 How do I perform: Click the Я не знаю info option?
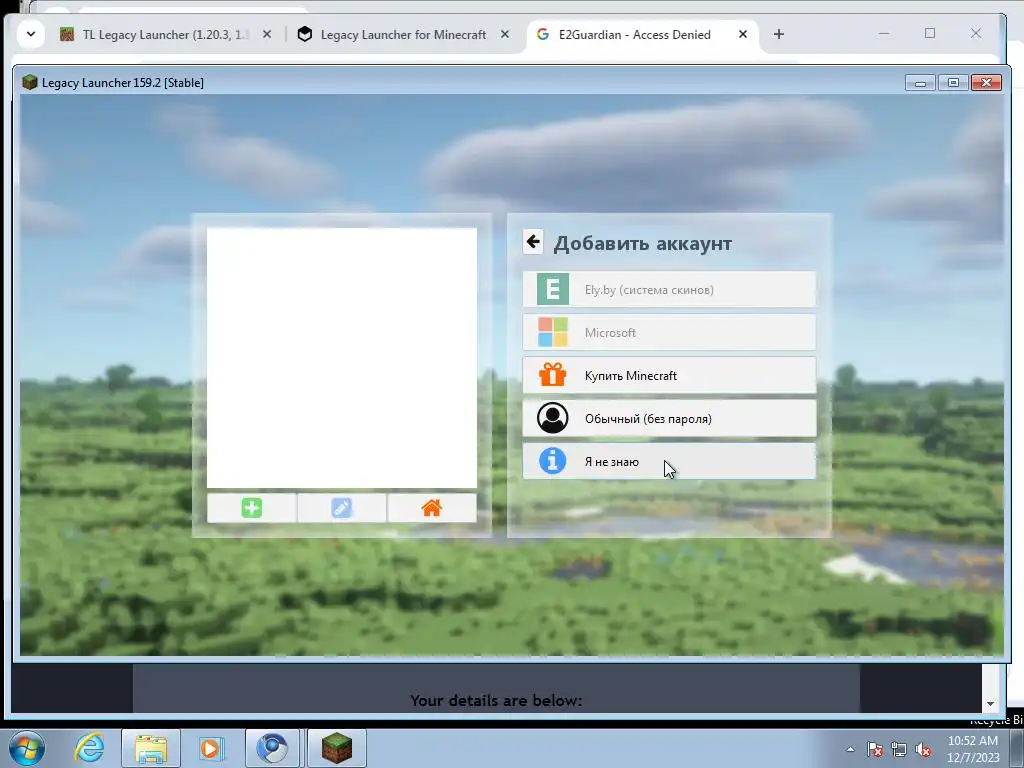click(669, 461)
